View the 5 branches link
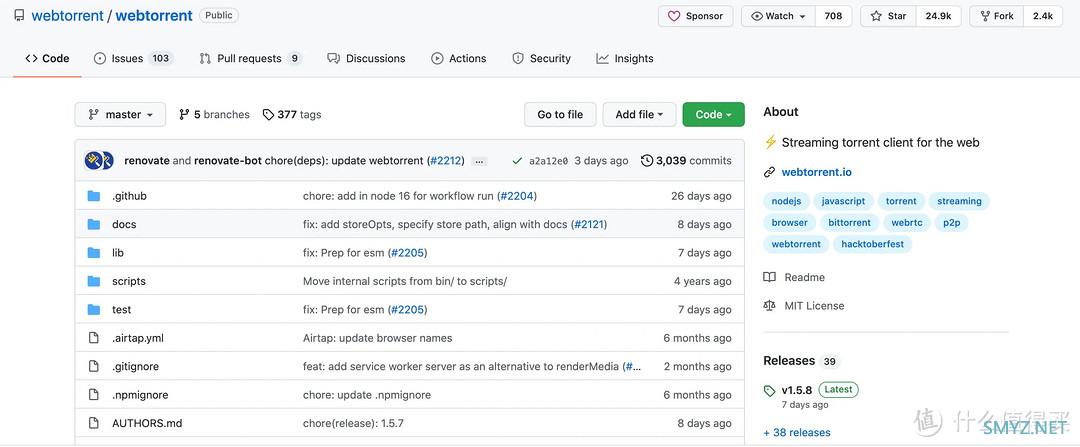The height and width of the screenshot is (447, 1080). pos(214,114)
